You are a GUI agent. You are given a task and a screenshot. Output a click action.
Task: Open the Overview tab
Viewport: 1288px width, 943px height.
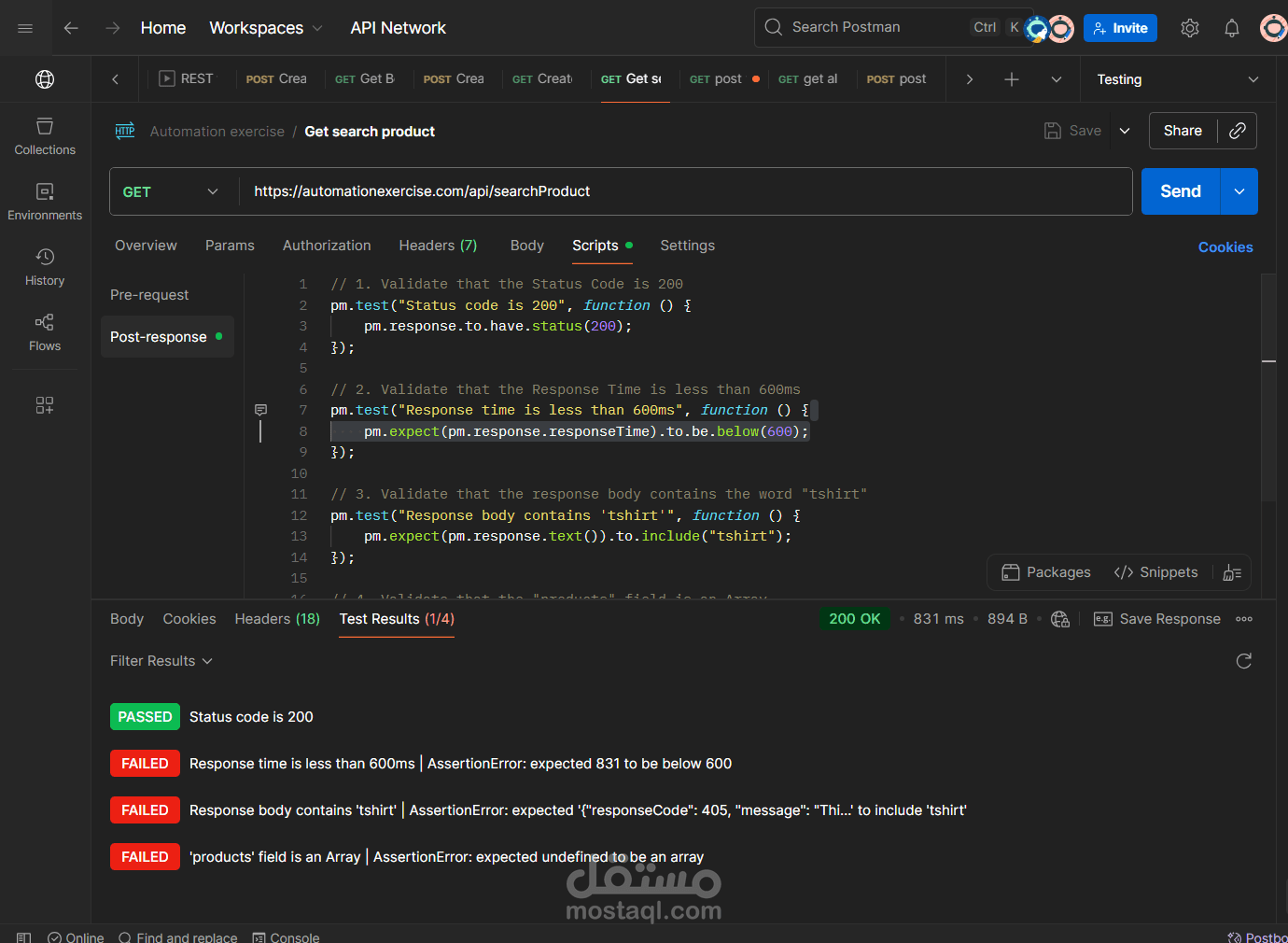click(146, 246)
